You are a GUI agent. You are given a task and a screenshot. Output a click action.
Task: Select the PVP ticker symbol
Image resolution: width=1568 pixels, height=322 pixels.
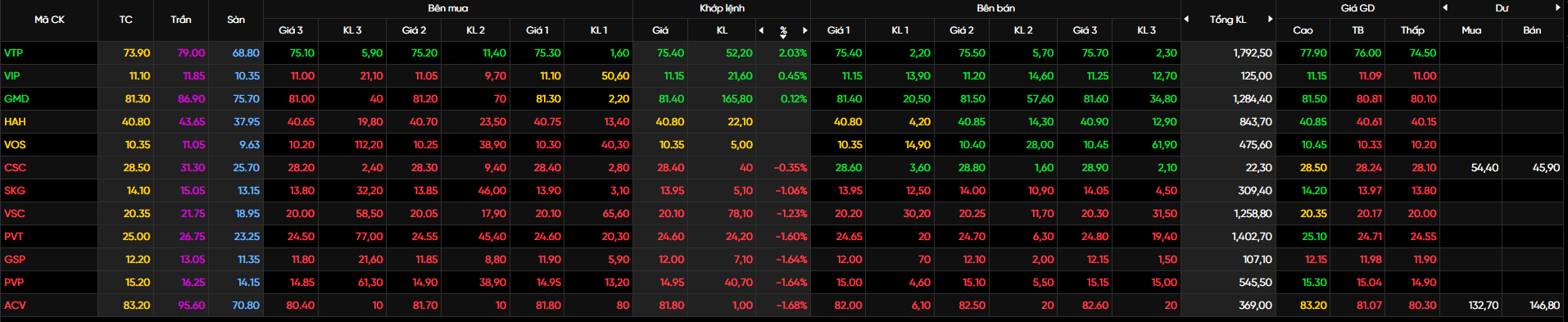pos(14,283)
